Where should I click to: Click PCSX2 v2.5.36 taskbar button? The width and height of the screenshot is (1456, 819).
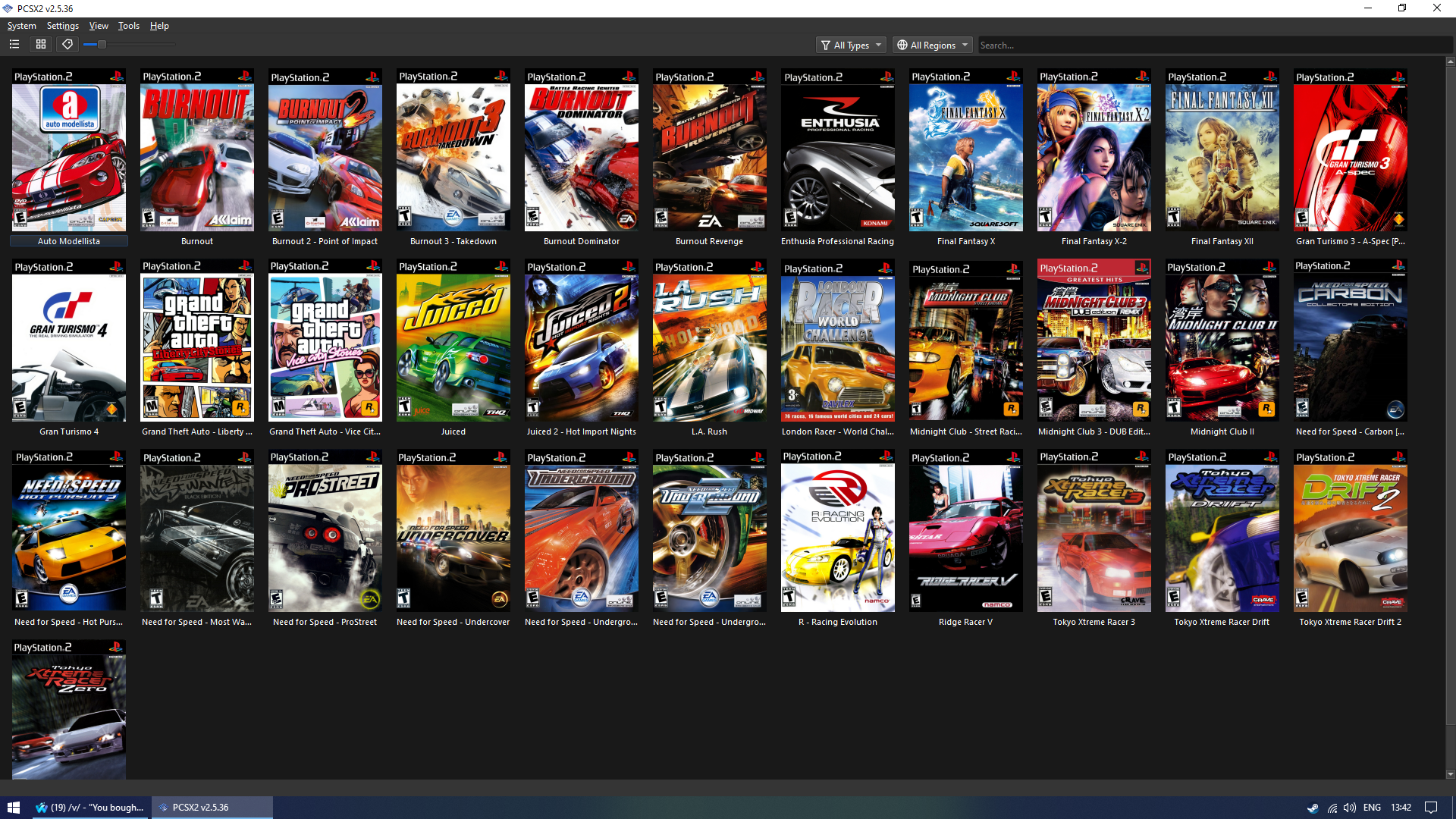pyautogui.click(x=212, y=808)
